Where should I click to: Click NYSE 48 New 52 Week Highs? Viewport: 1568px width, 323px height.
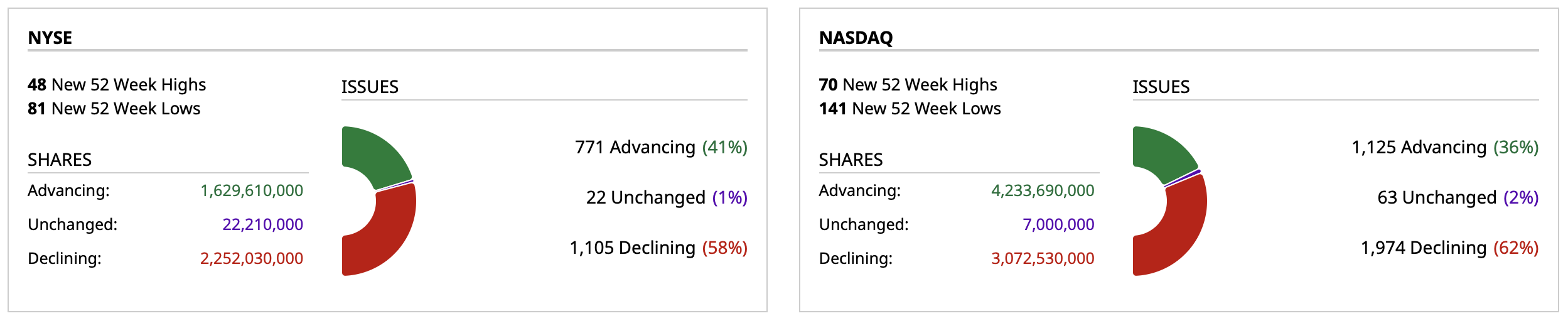point(117,85)
